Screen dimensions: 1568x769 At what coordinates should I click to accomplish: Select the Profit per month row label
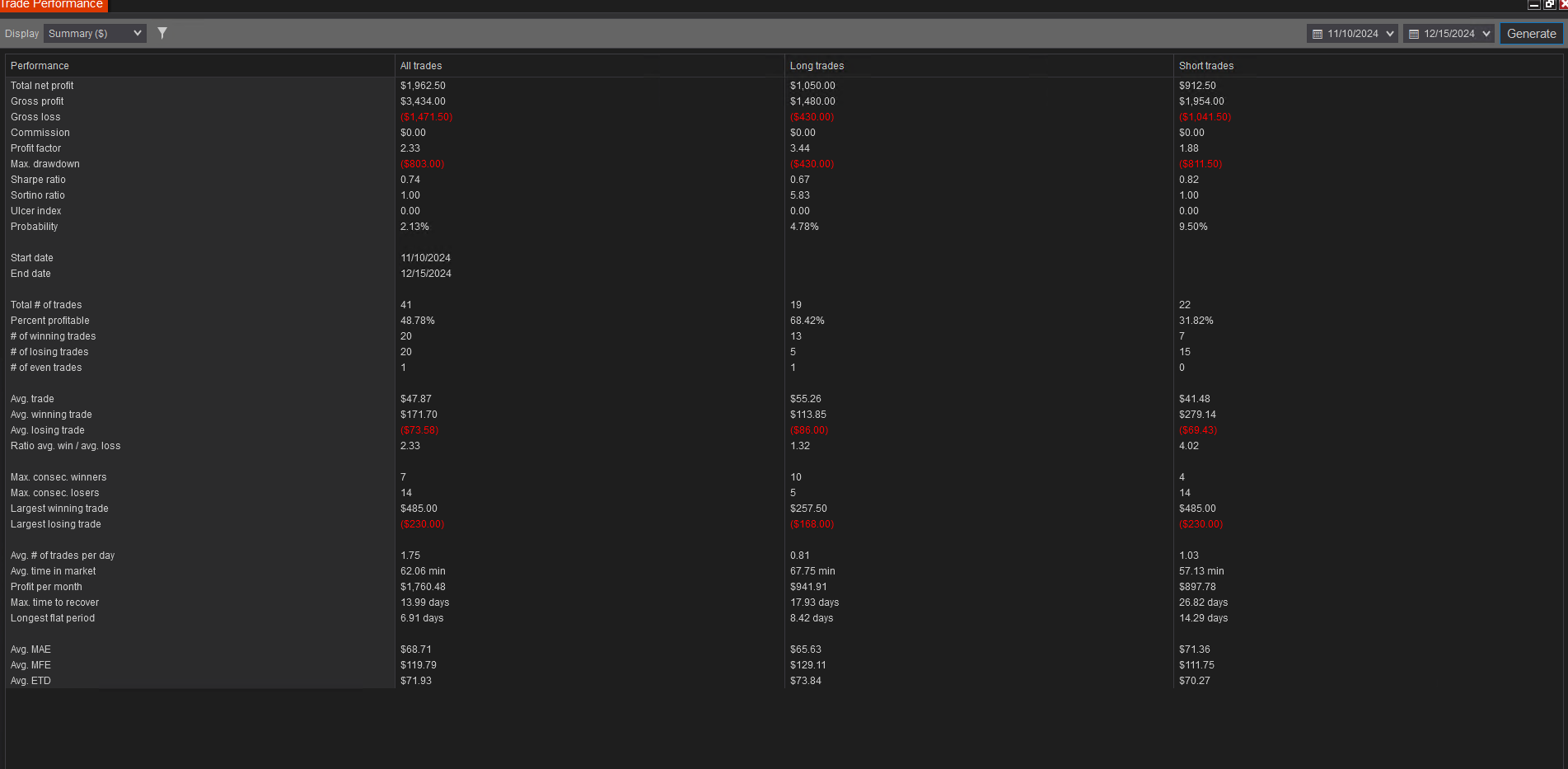point(46,587)
